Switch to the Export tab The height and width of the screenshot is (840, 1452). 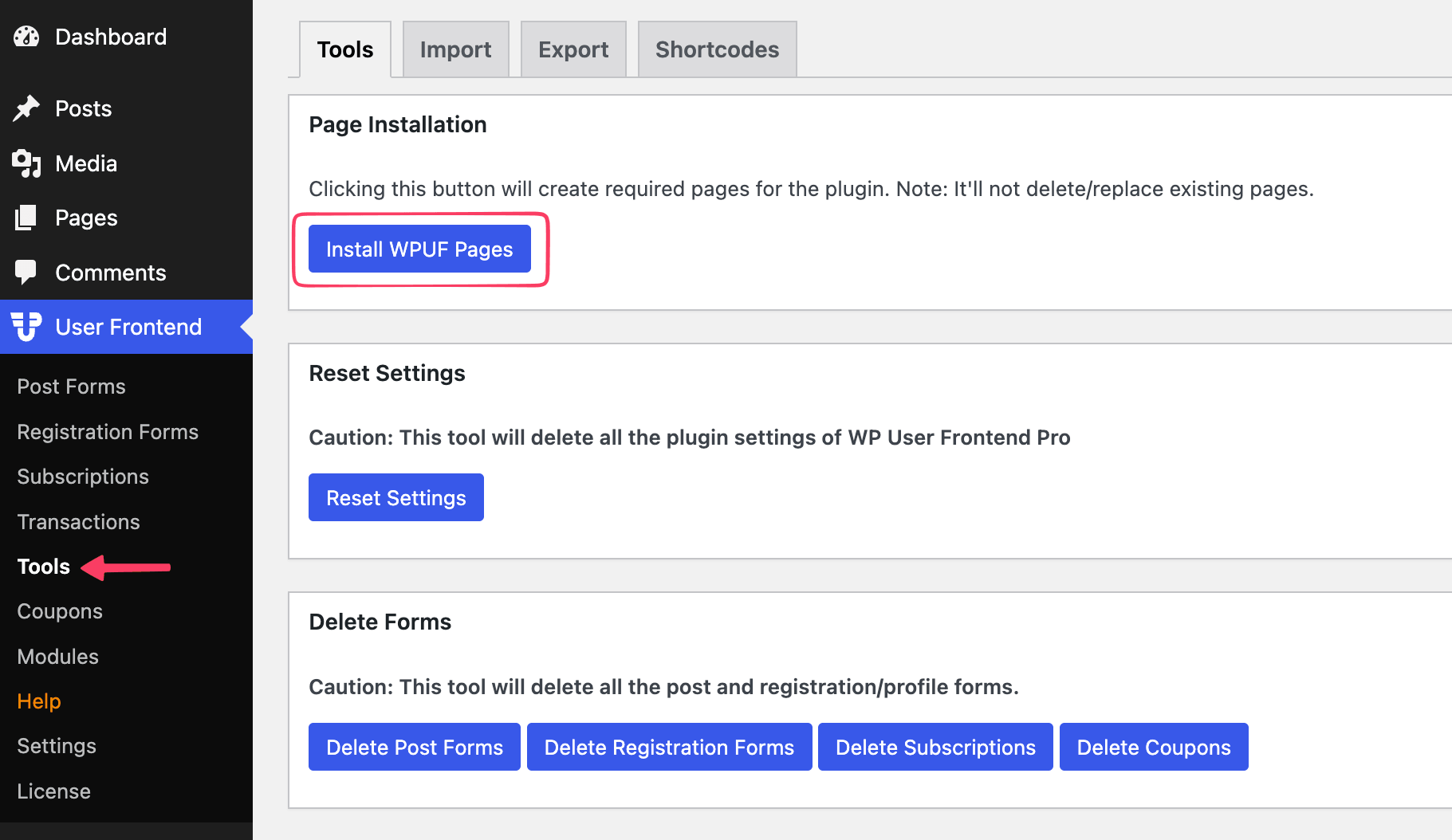coord(573,49)
